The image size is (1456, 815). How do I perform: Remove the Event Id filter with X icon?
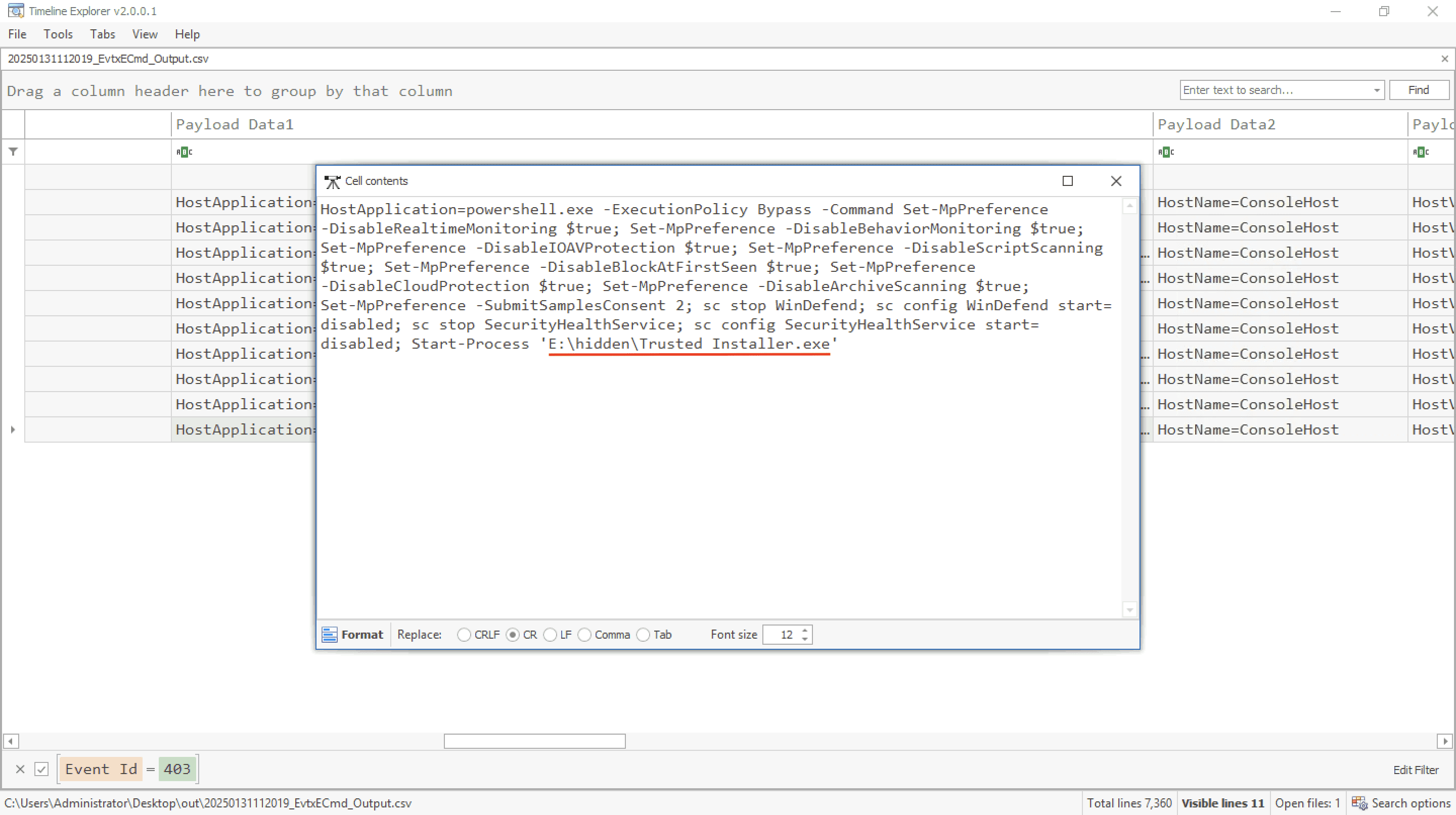(20, 769)
